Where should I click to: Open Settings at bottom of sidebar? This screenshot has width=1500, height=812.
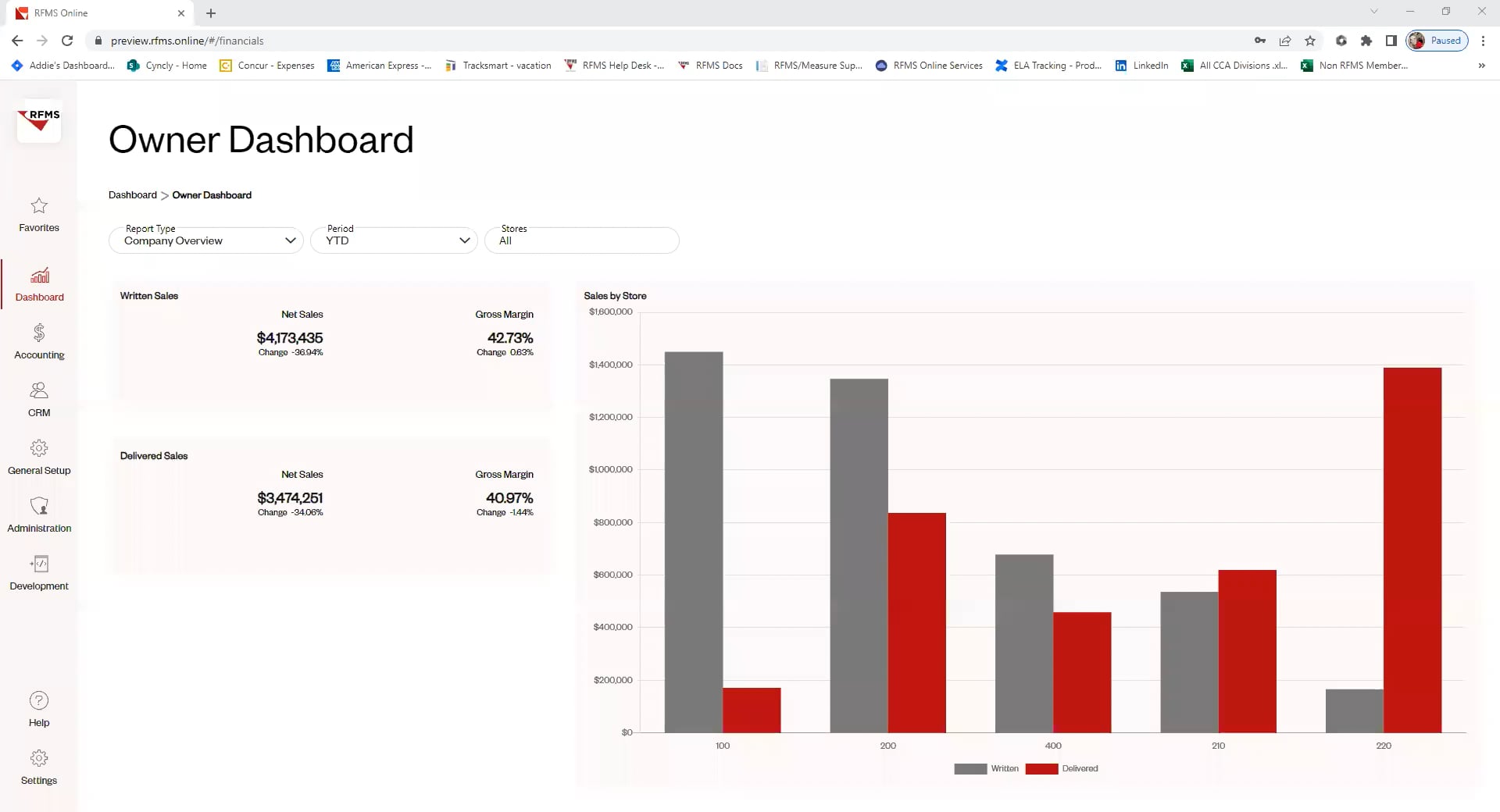[x=39, y=767]
